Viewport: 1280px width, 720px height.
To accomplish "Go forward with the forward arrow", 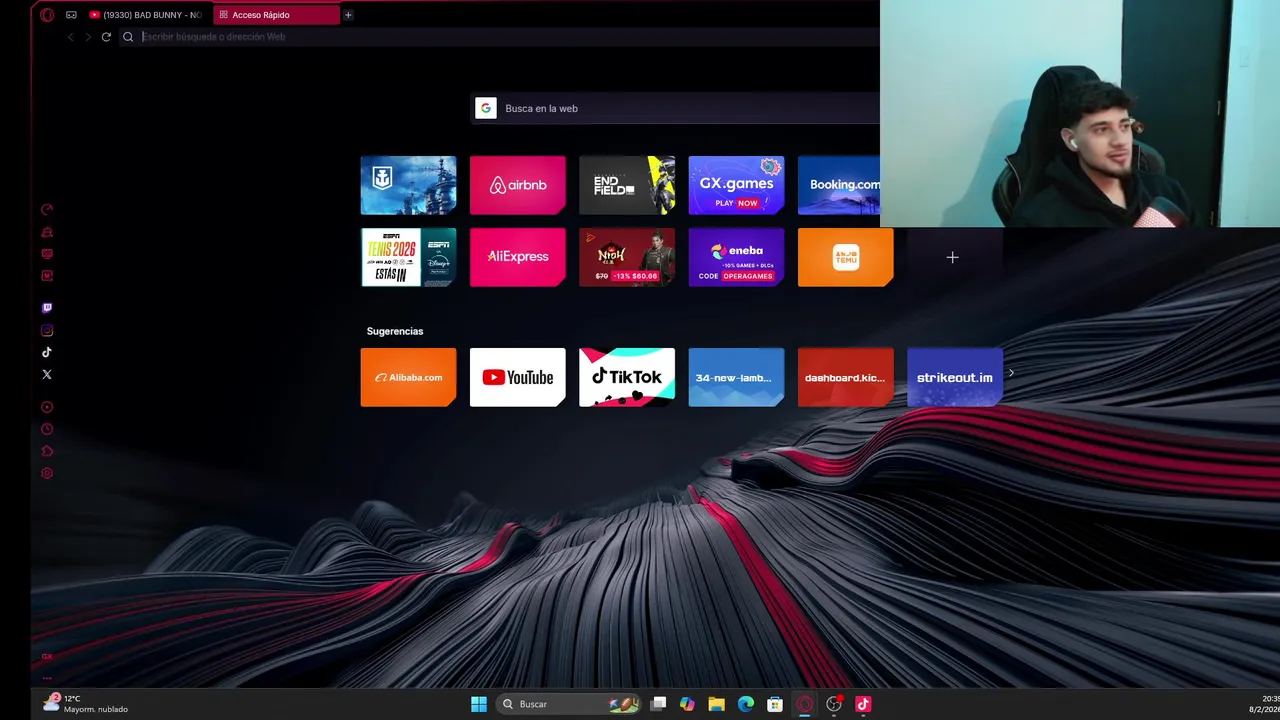I will click(x=88, y=37).
